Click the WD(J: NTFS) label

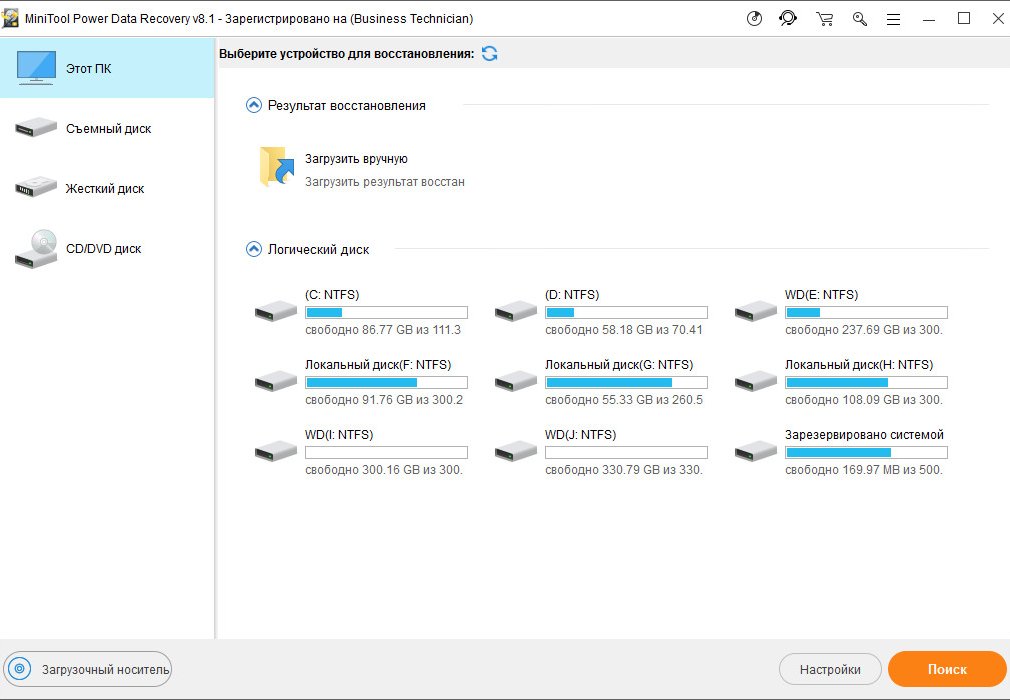click(x=580, y=435)
